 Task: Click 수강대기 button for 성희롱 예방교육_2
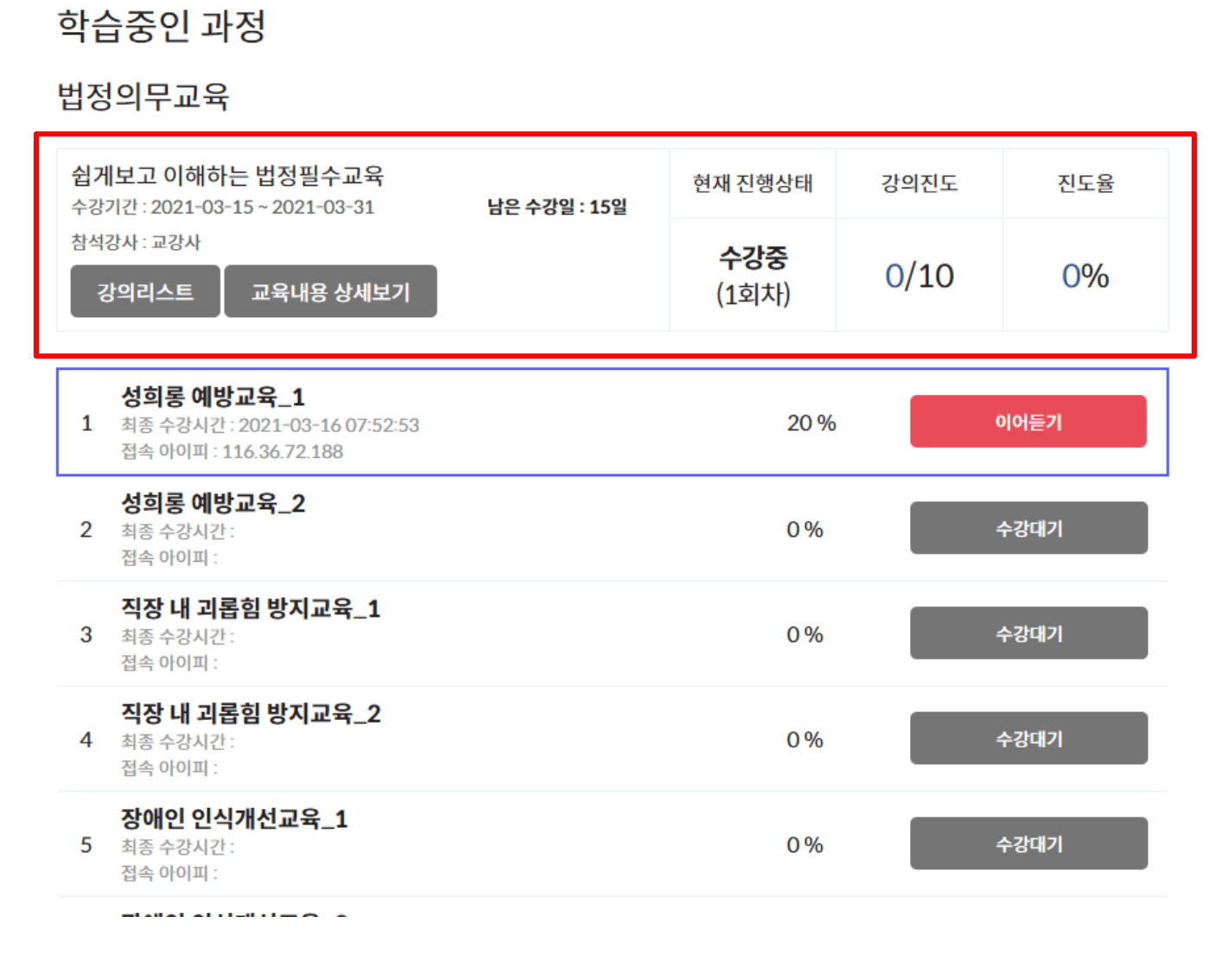[1027, 528]
